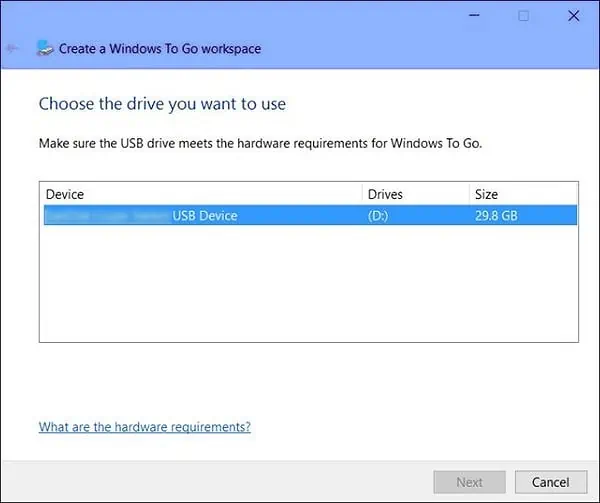Viewport: 600px width, 503px height.
Task: Select the USB Device row
Action: click(310, 215)
